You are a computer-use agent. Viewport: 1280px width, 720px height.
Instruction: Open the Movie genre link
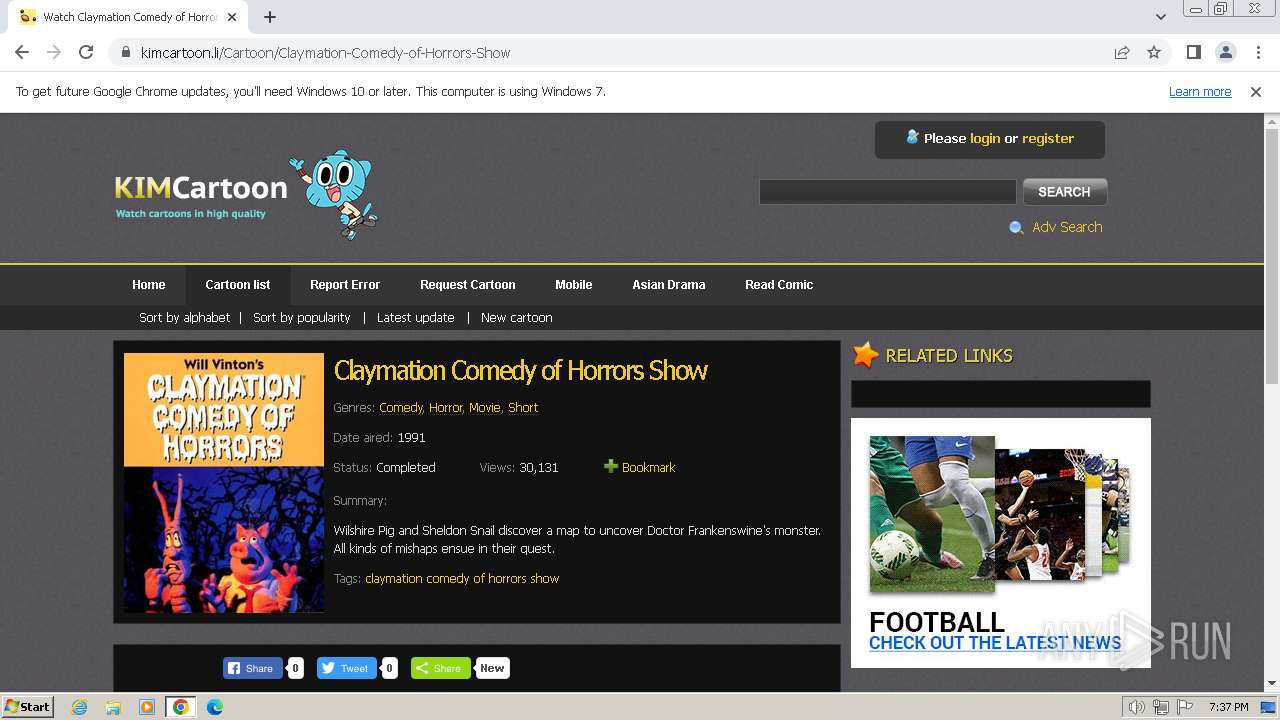click(485, 407)
